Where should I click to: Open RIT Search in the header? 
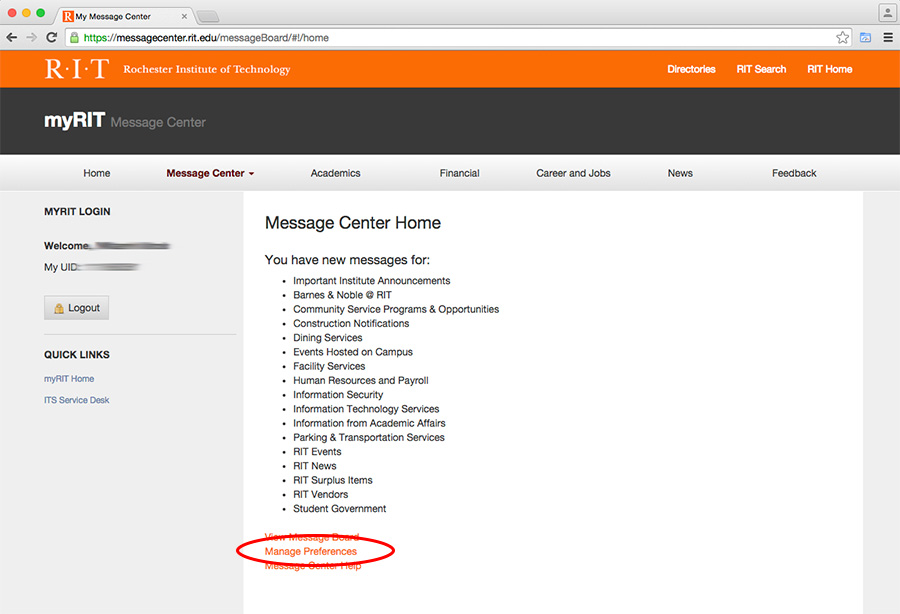click(761, 69)
